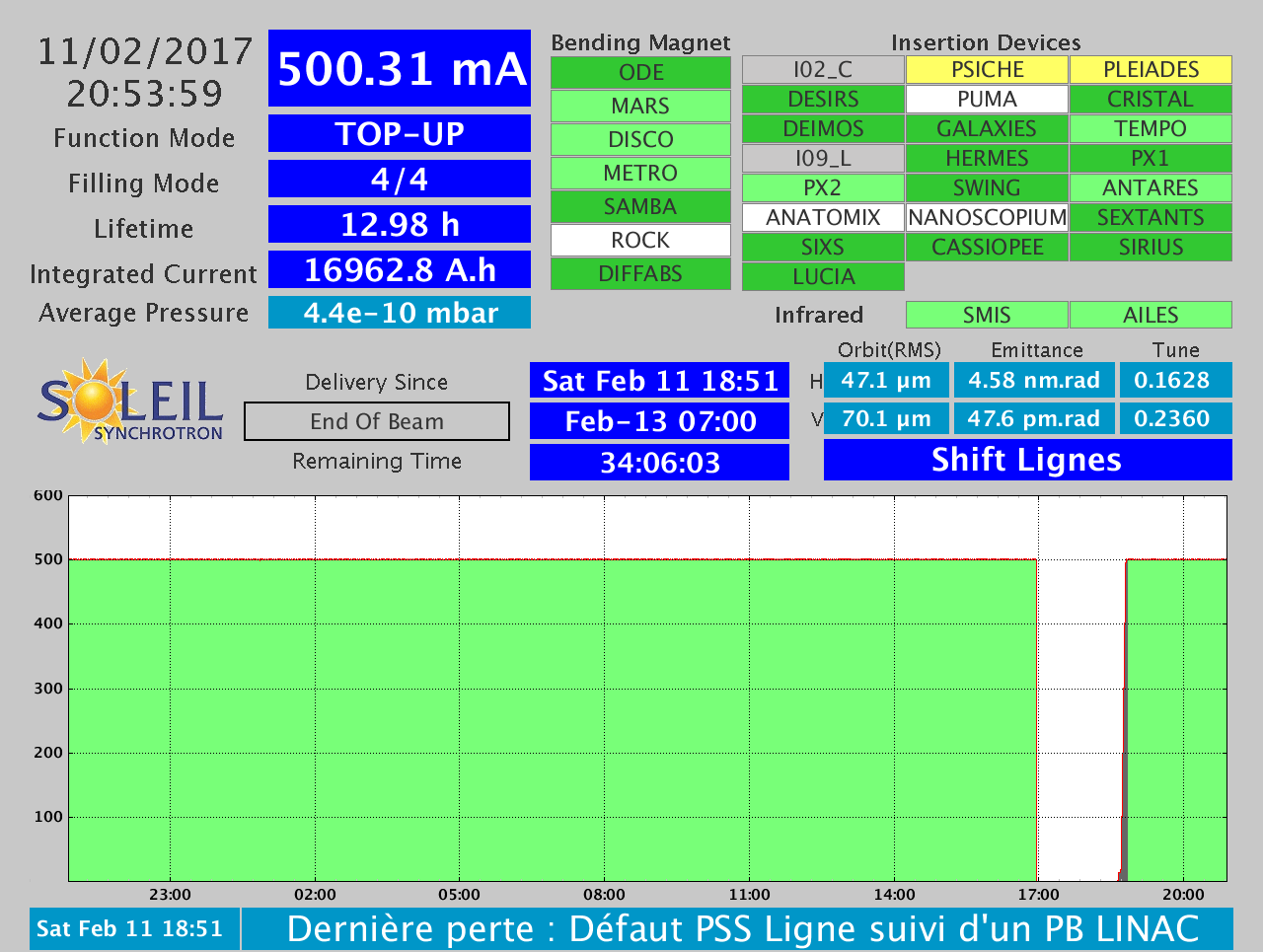Viewport: 1263px width, 952px height.
Task: Select the 4/4 filling mode value
Action: pyautogui.click(x=400, y=179)
